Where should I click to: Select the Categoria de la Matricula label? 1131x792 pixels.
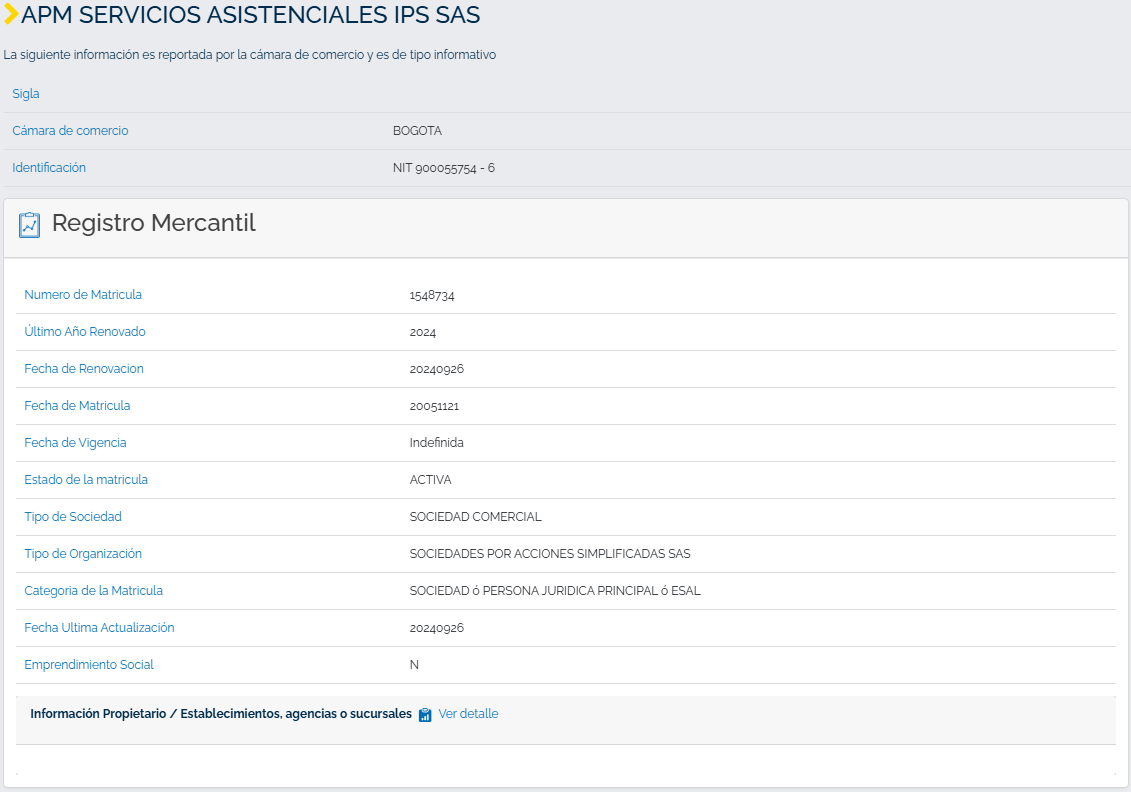(x=94, y=591)
